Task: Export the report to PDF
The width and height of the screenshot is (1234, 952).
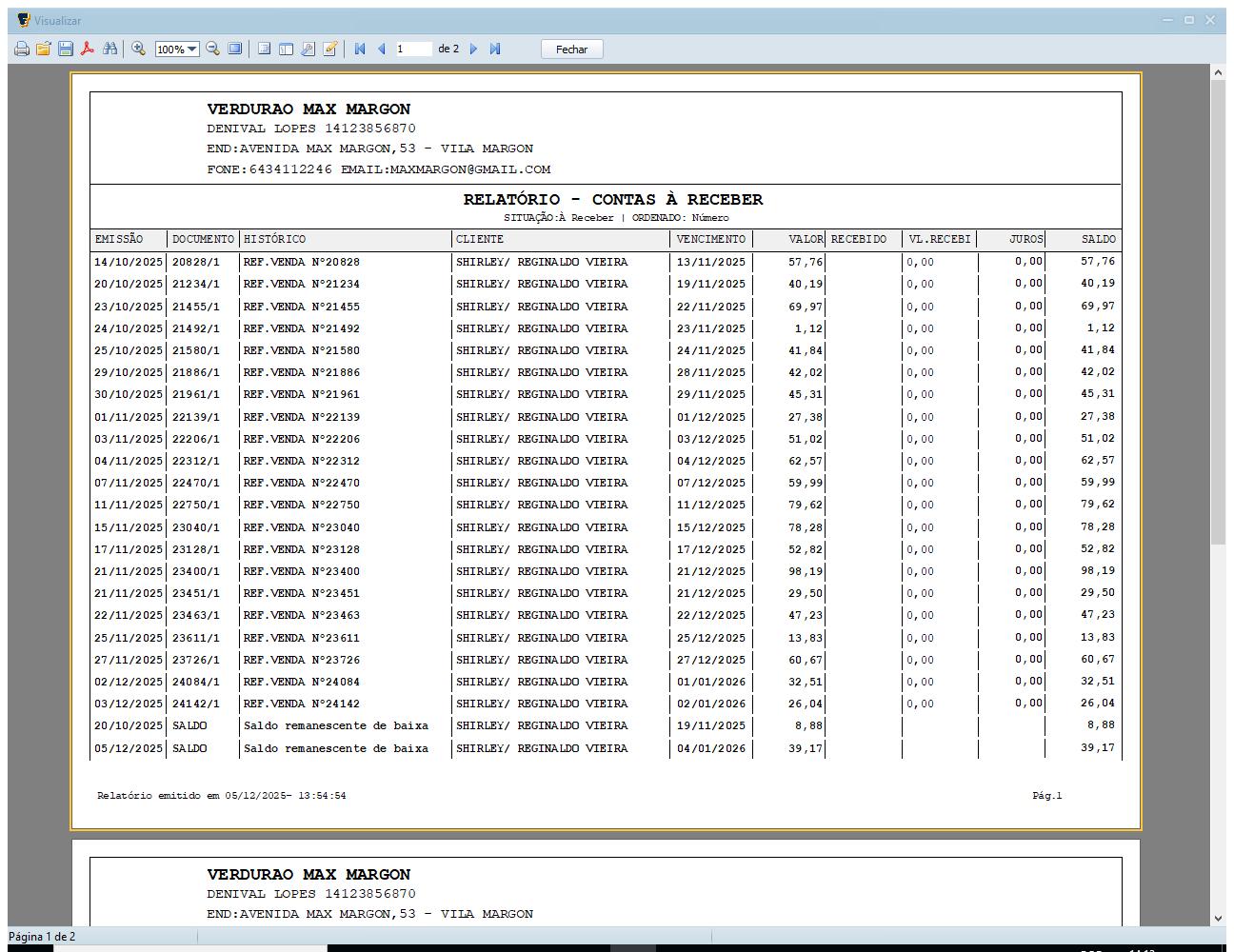Action: pos(88,49)
